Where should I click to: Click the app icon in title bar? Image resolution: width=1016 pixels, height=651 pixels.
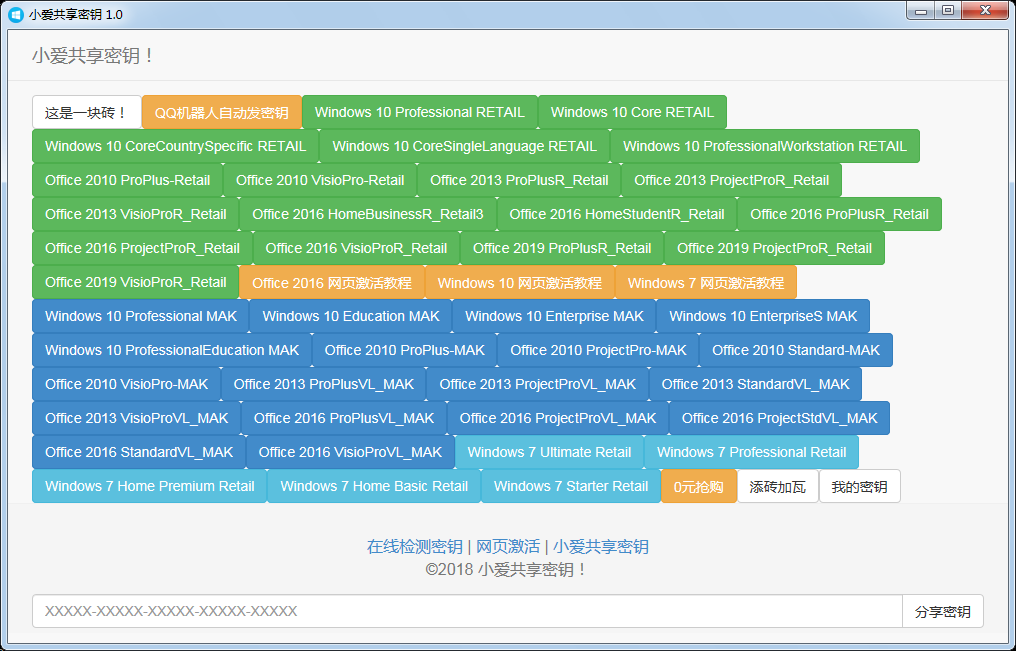tap(16, 14)
